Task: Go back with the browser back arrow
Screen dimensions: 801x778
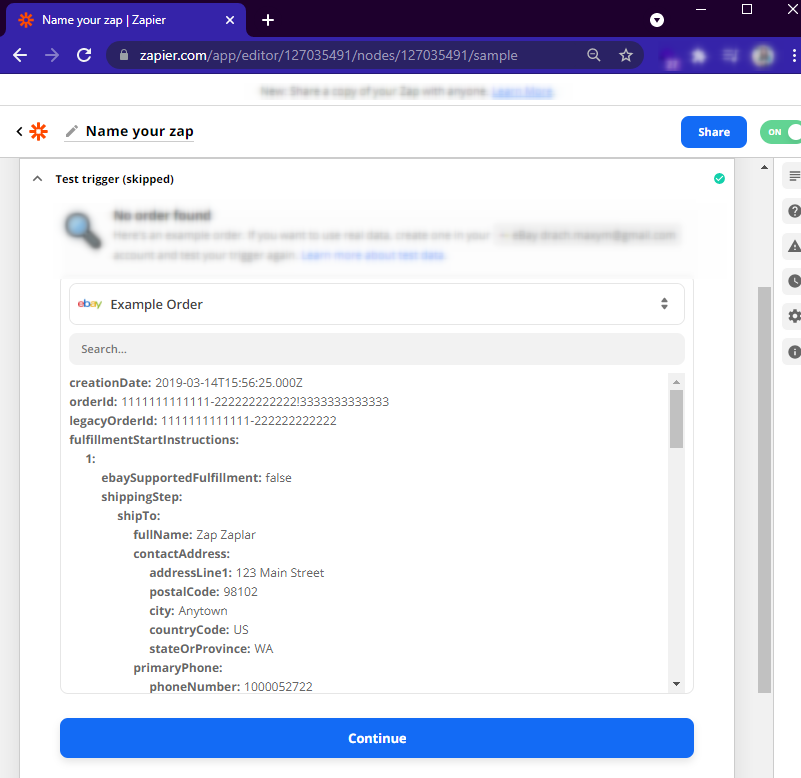Action: coord(20,55)
